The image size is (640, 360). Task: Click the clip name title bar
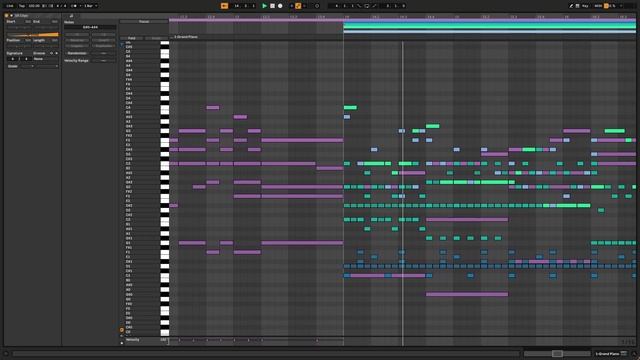pyautogui.click(x=34, y=16)
